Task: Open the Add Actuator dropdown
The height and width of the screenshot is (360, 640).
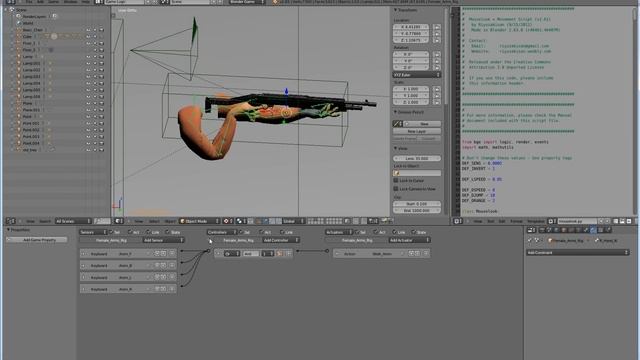Action: click(409, 240)
